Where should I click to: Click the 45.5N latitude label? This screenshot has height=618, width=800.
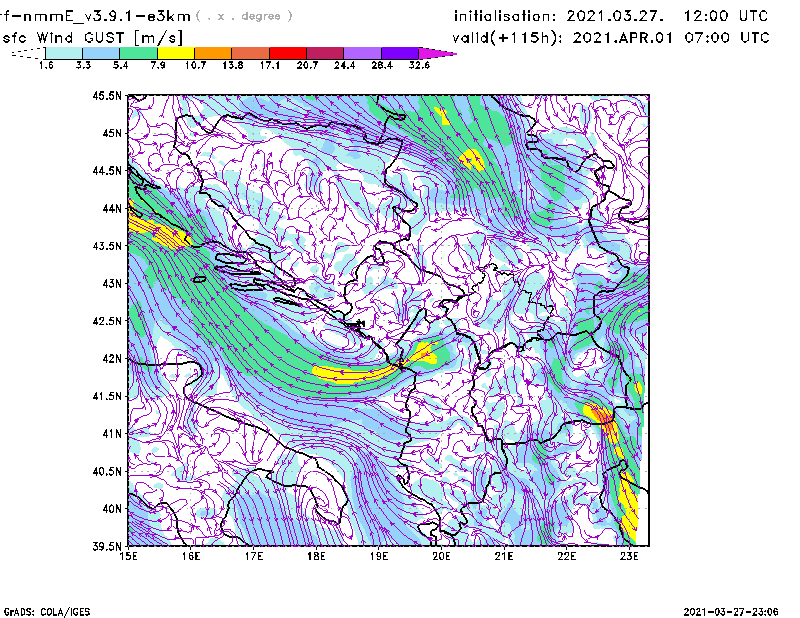point(108,95)
